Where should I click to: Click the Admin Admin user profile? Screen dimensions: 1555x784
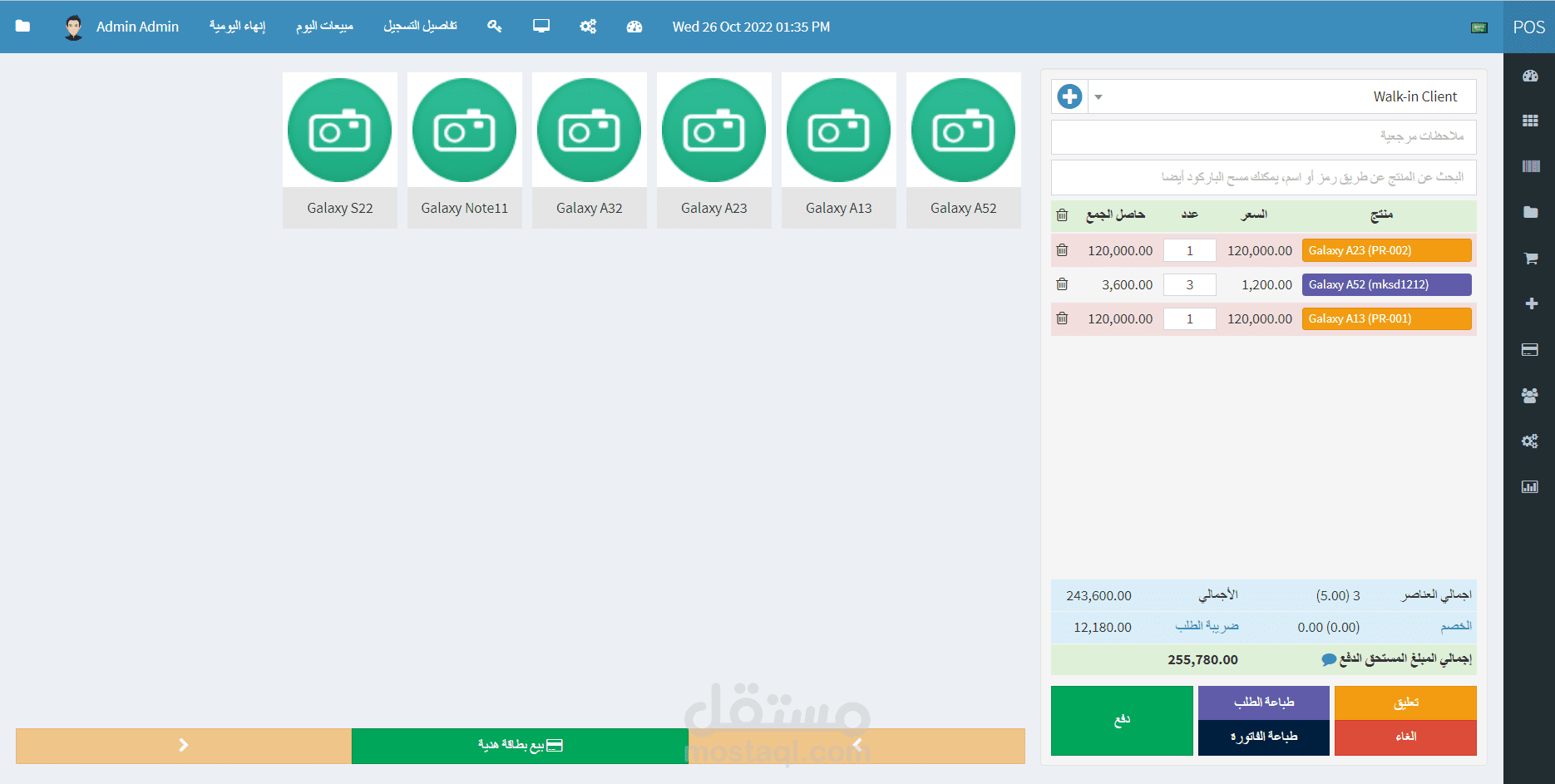[121, 27]
